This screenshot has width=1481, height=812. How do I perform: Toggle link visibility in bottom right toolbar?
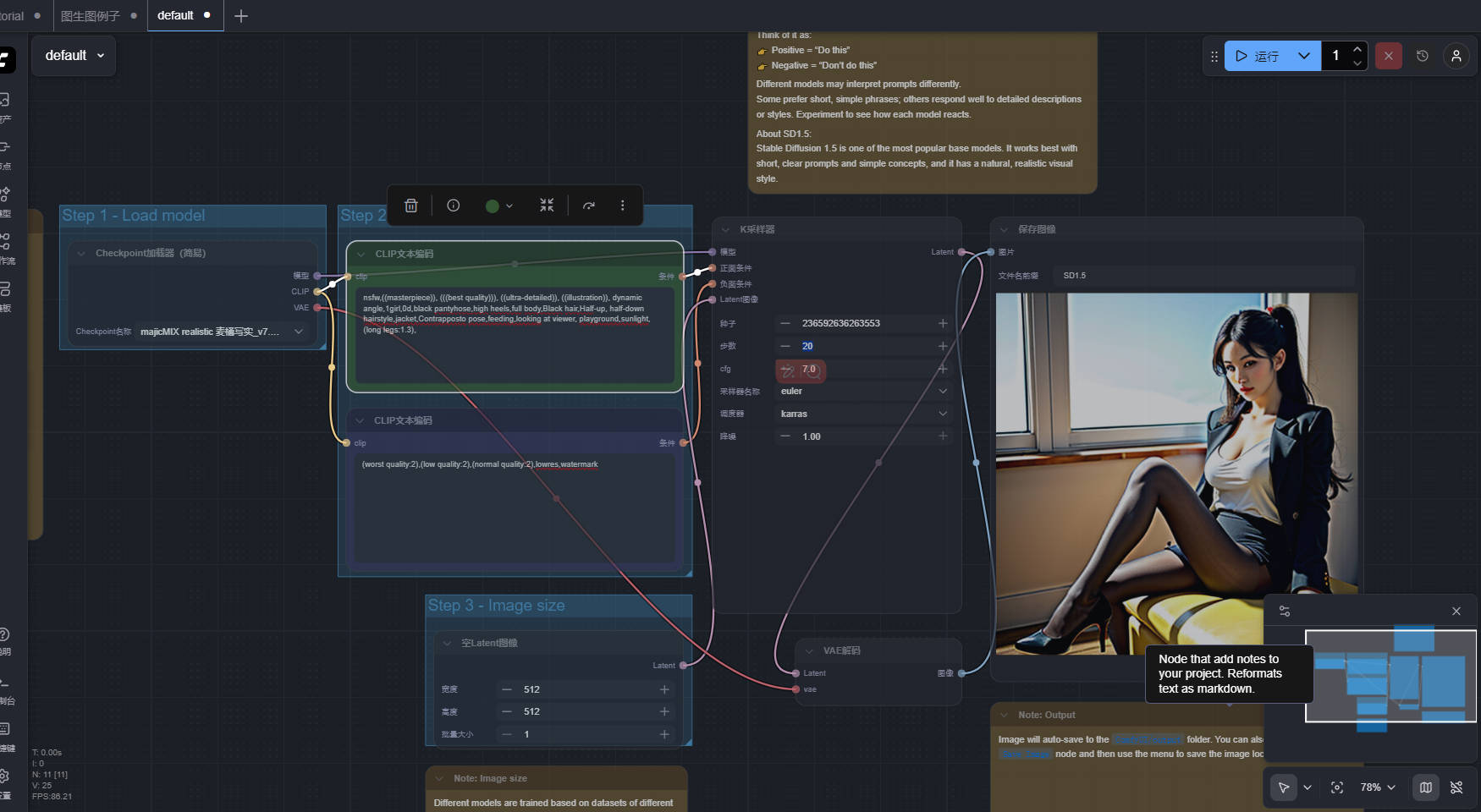[1456, 787]
